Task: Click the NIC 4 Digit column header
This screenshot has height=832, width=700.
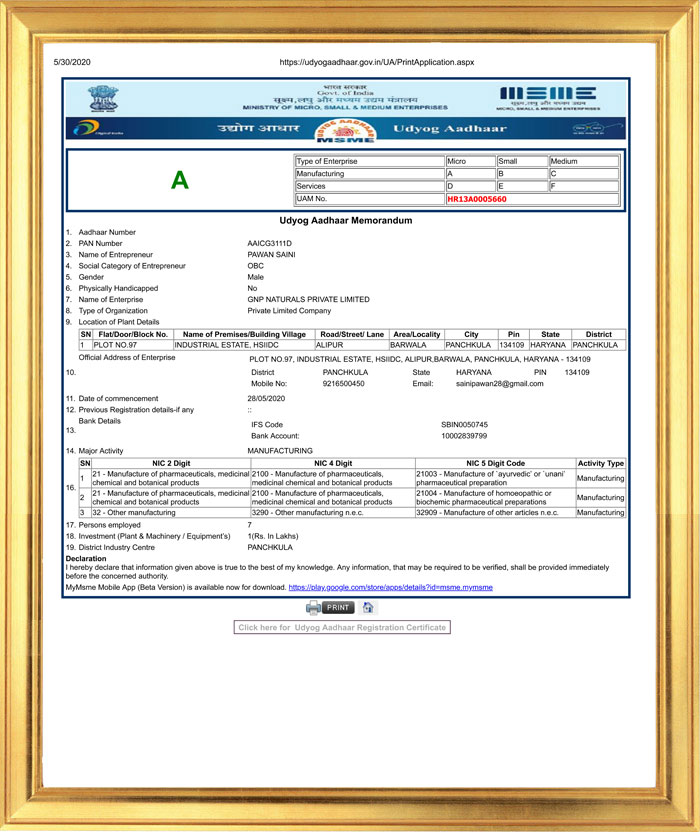Action: [333, 463]
